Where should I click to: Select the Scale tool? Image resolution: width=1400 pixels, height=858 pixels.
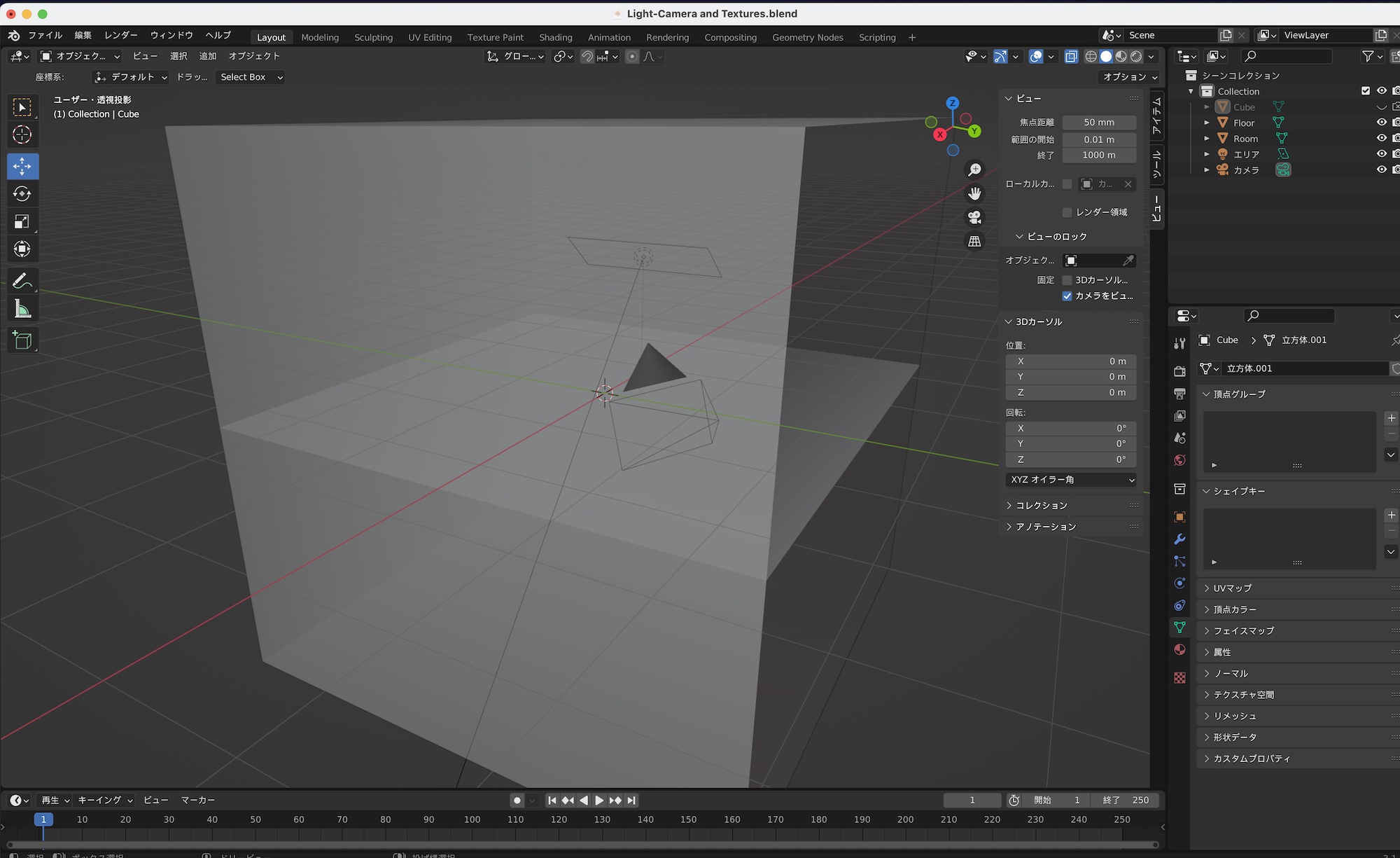22,222
